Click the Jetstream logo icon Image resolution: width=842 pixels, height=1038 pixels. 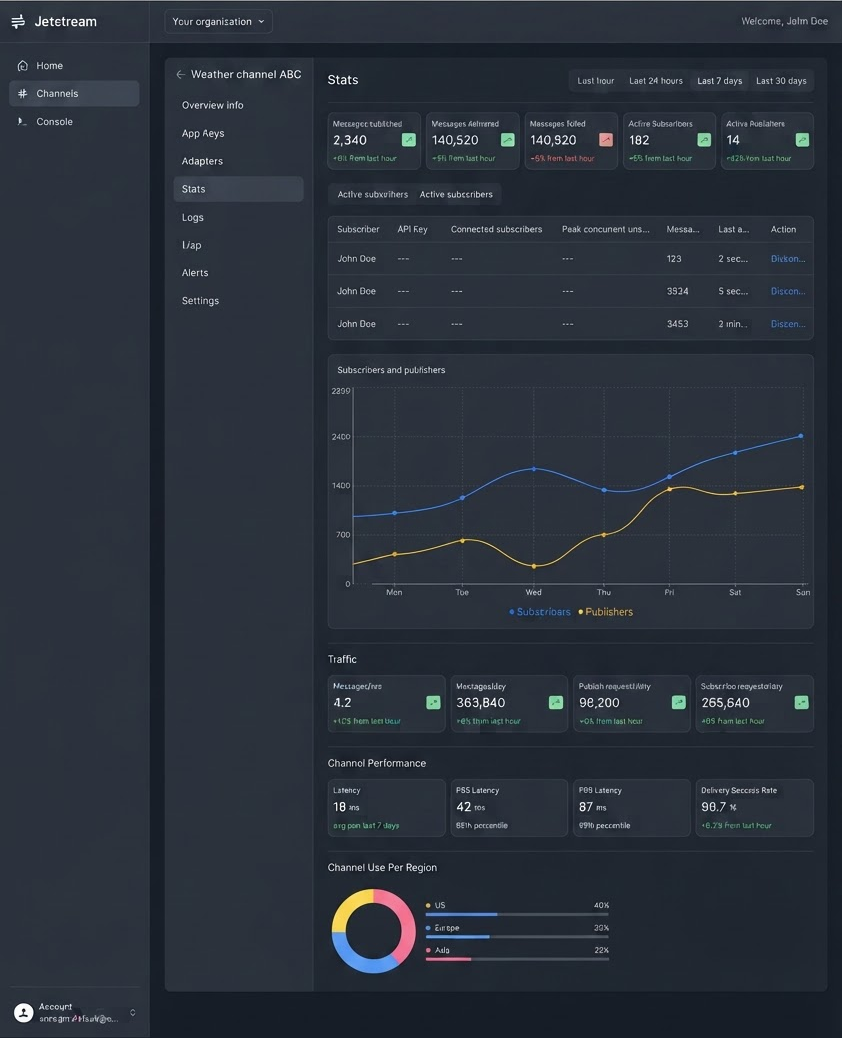[x=18, y=22]
